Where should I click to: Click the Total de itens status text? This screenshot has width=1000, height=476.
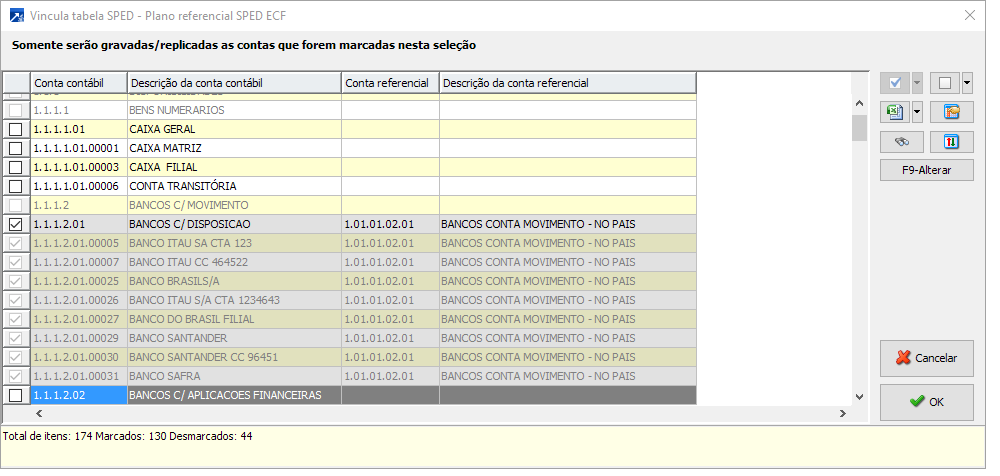click(128, 437)
